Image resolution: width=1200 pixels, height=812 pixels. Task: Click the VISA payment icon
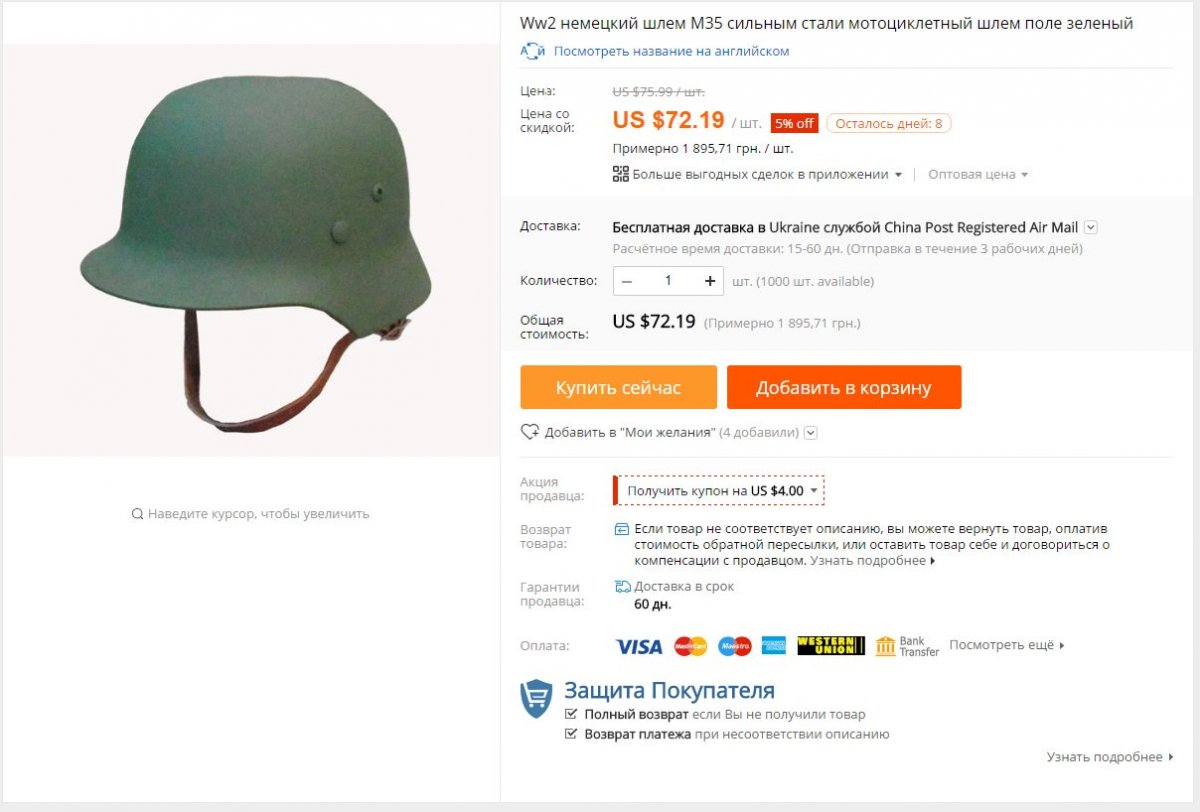click(638, 646)
